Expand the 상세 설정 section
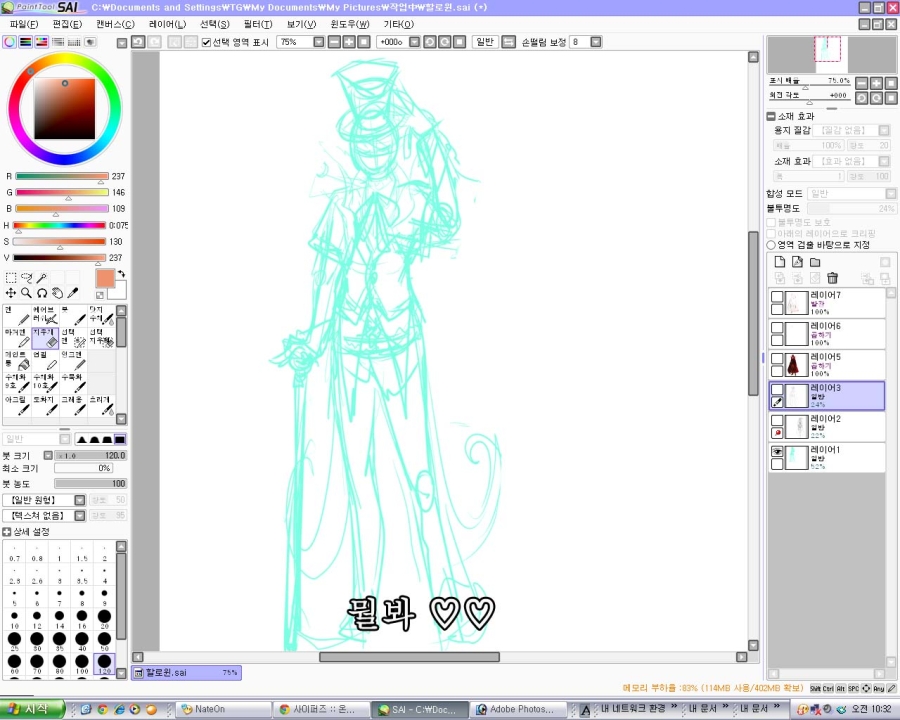The image size is (900, 720). tap(7, 532)
